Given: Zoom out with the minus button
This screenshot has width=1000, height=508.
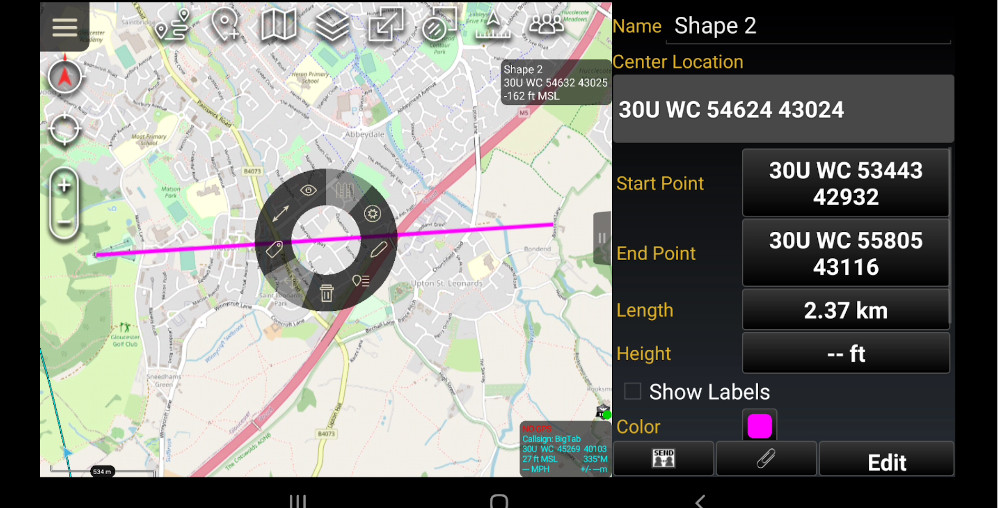Looking at the screenshot, I should pos(64,222).
